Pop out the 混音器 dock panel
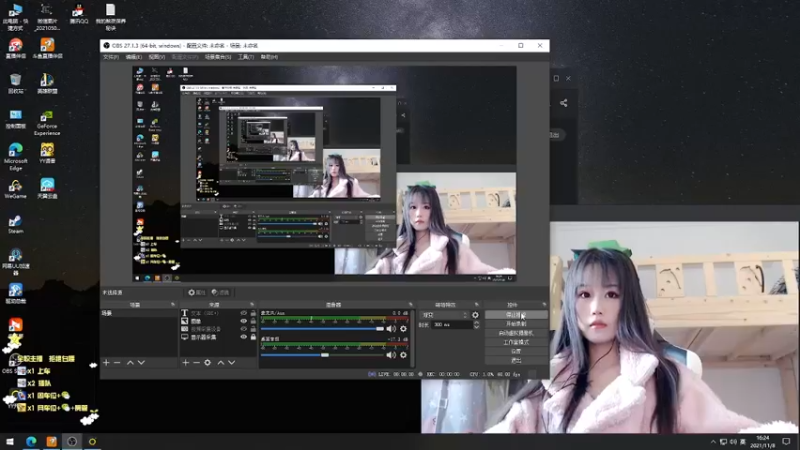The image size is (800, 450). (410, 305)
